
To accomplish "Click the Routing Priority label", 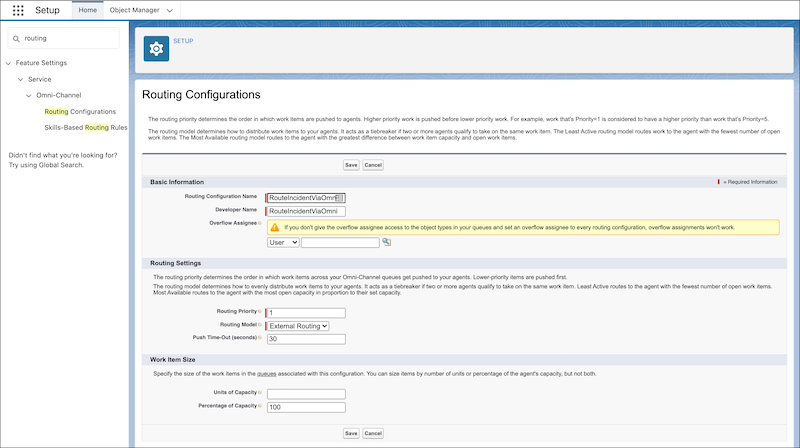I will tap(236, 311).
